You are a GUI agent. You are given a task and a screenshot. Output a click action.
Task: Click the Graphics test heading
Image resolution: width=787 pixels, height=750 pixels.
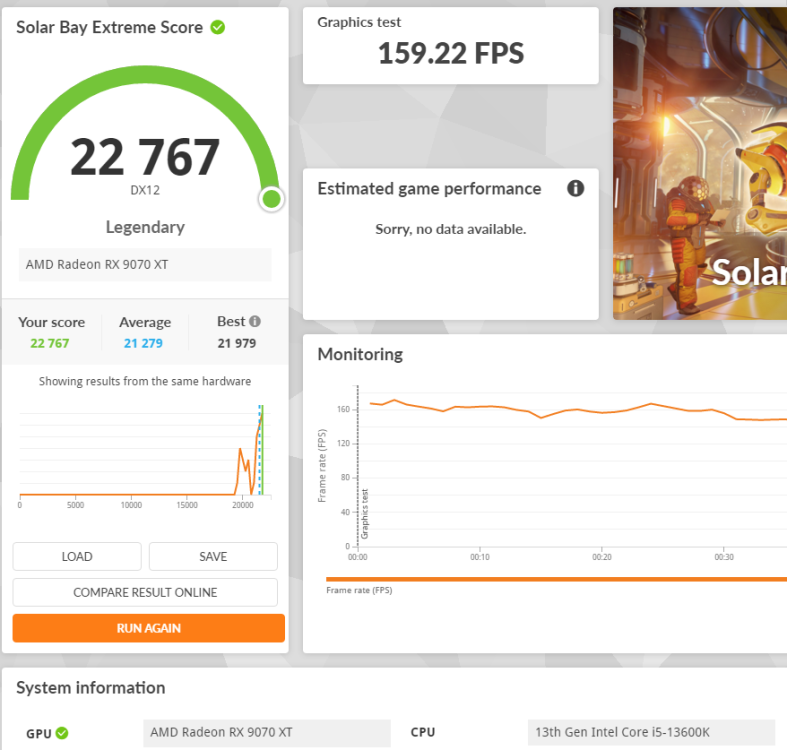point(359,22)
